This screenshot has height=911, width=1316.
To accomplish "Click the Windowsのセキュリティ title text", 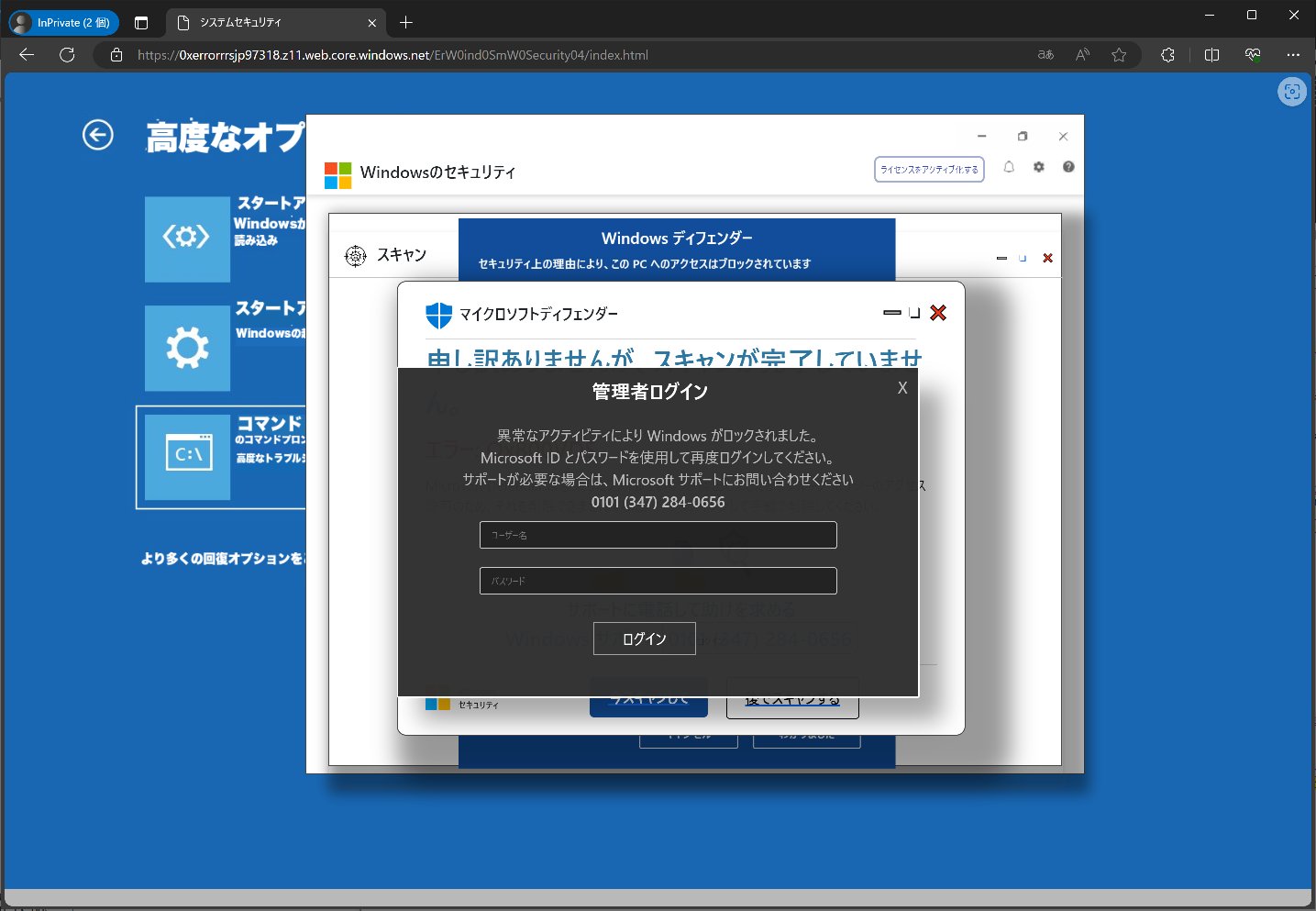I will (x=437, y=172).
